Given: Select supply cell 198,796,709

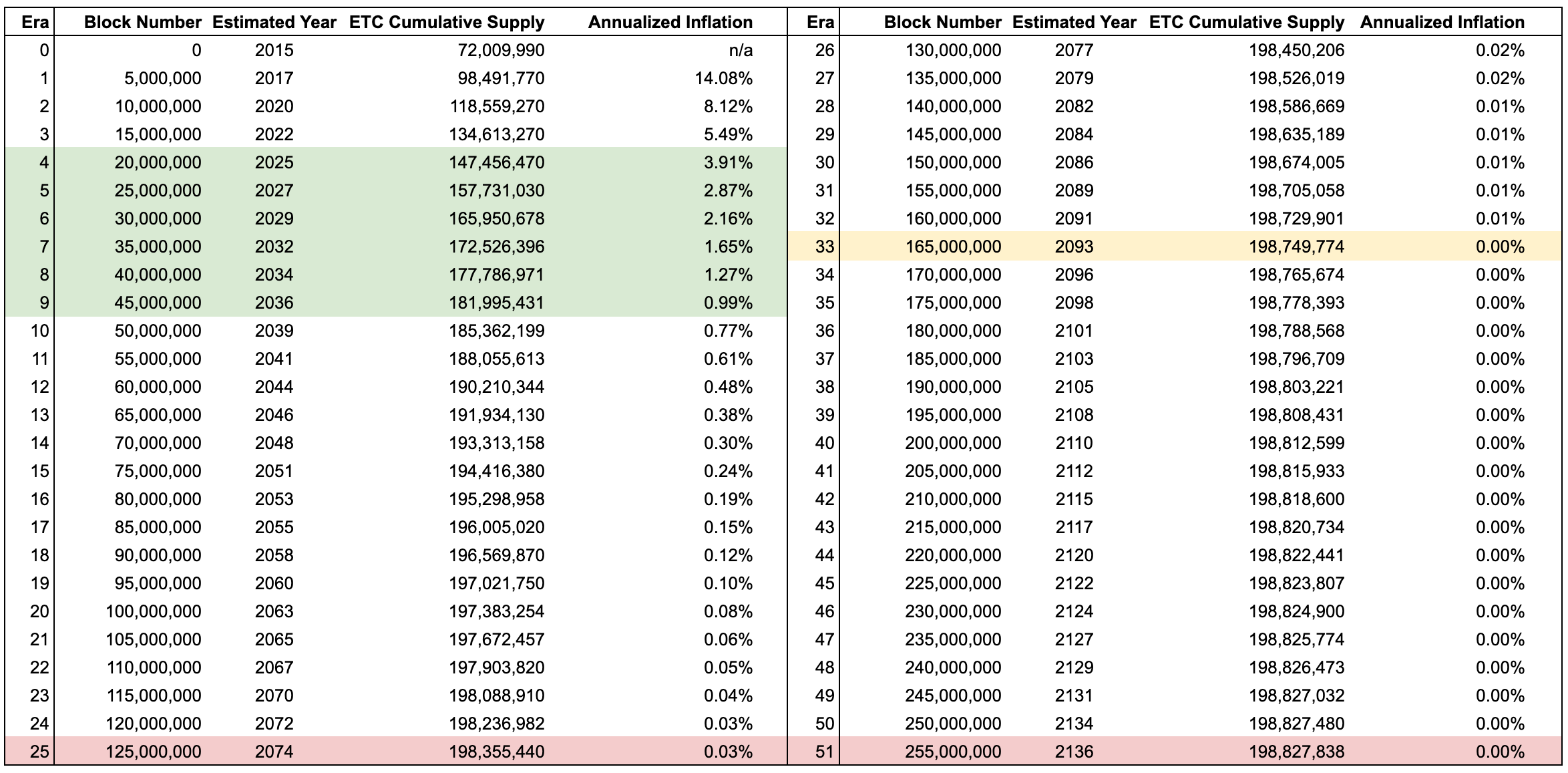Looking at the screenshot, I should pos(1297,359).
